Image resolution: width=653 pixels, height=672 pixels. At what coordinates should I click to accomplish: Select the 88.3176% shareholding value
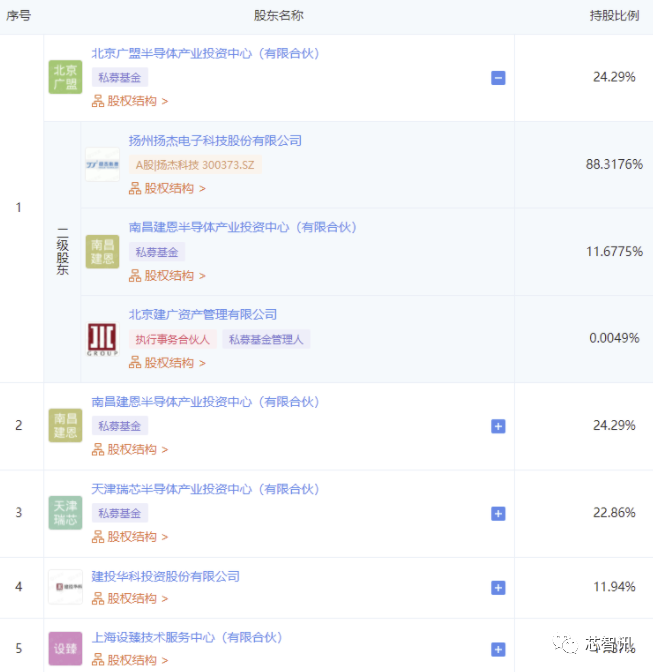(x=614, y=164)
